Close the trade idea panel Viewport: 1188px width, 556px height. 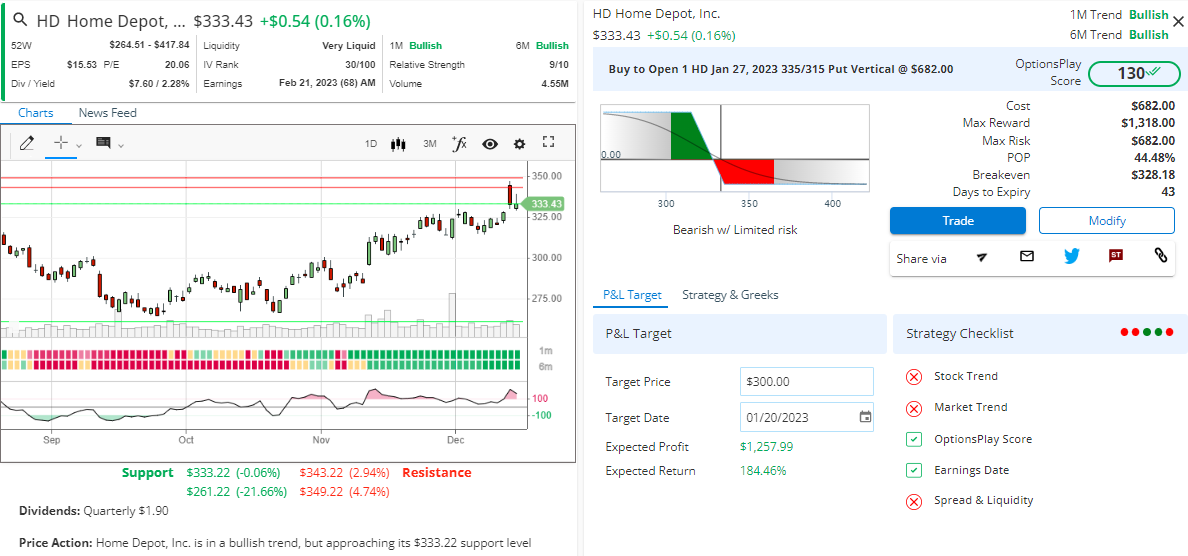[1177, 22]
